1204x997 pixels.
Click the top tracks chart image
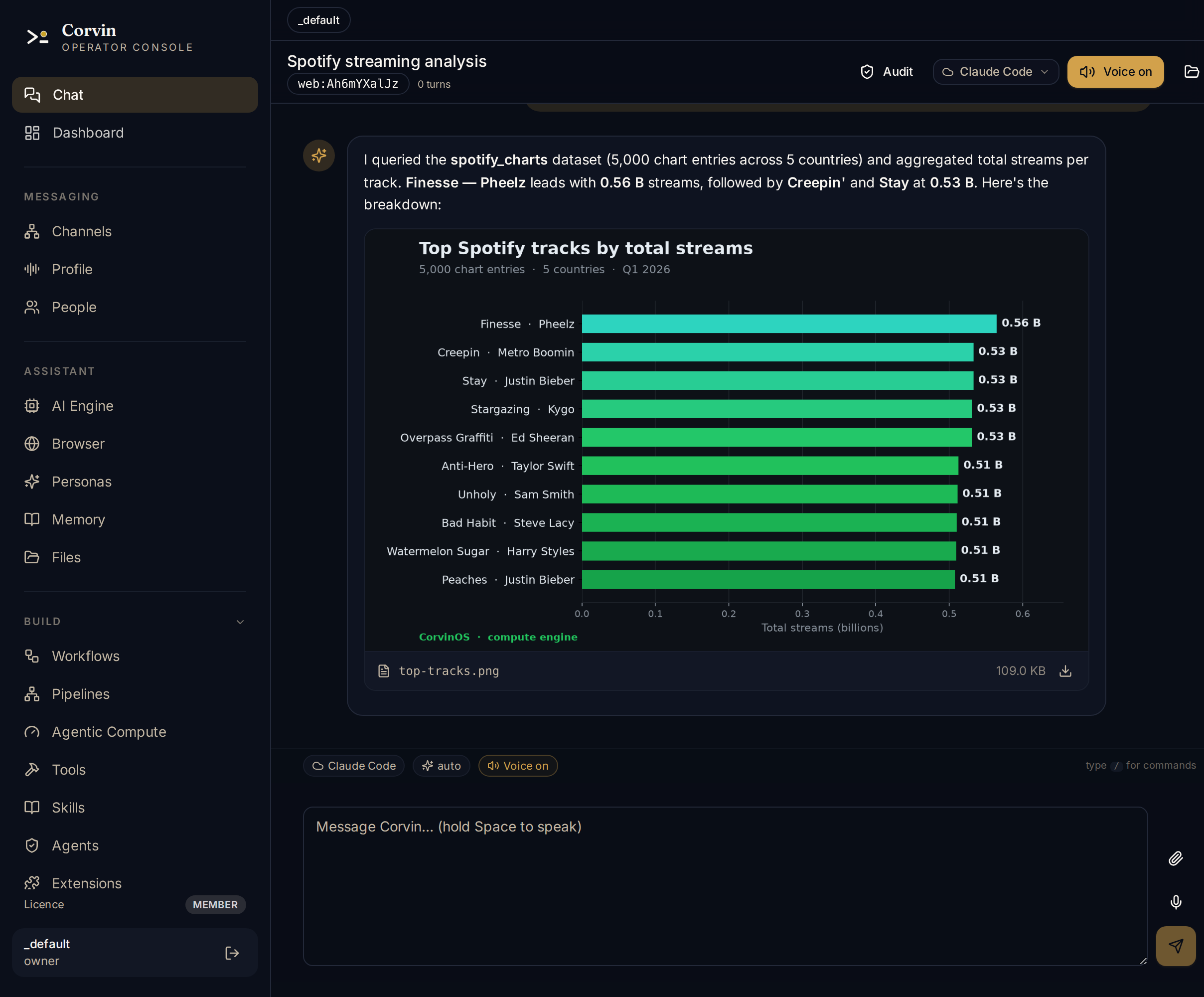pos(726,440)
